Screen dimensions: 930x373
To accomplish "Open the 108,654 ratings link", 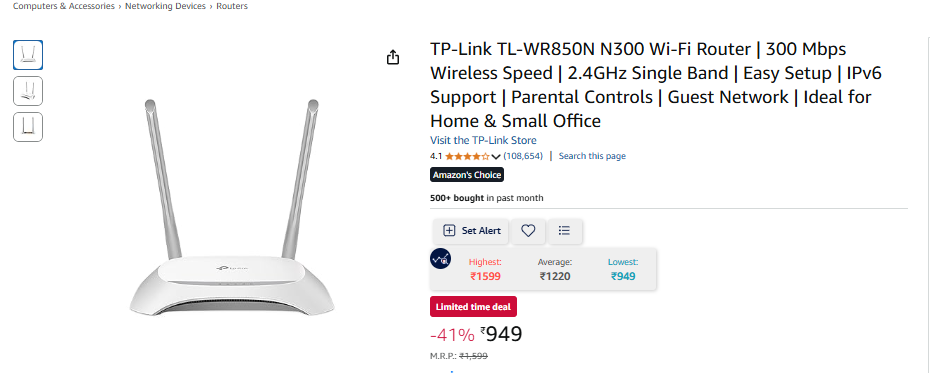I will (x=523, y=157).
